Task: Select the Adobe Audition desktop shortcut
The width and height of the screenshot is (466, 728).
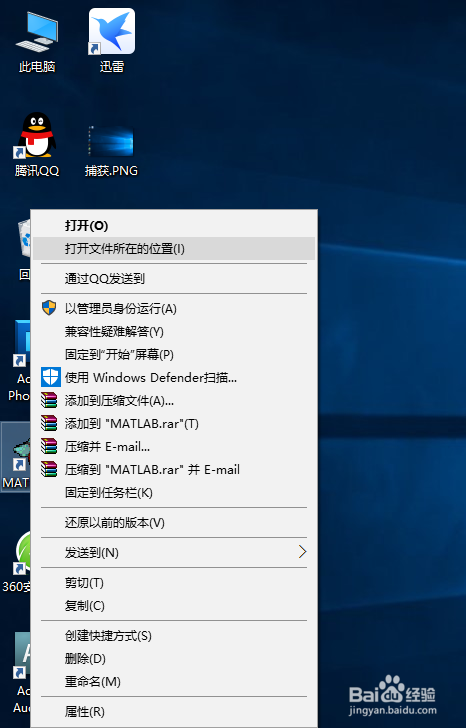Action: [21, 671]
